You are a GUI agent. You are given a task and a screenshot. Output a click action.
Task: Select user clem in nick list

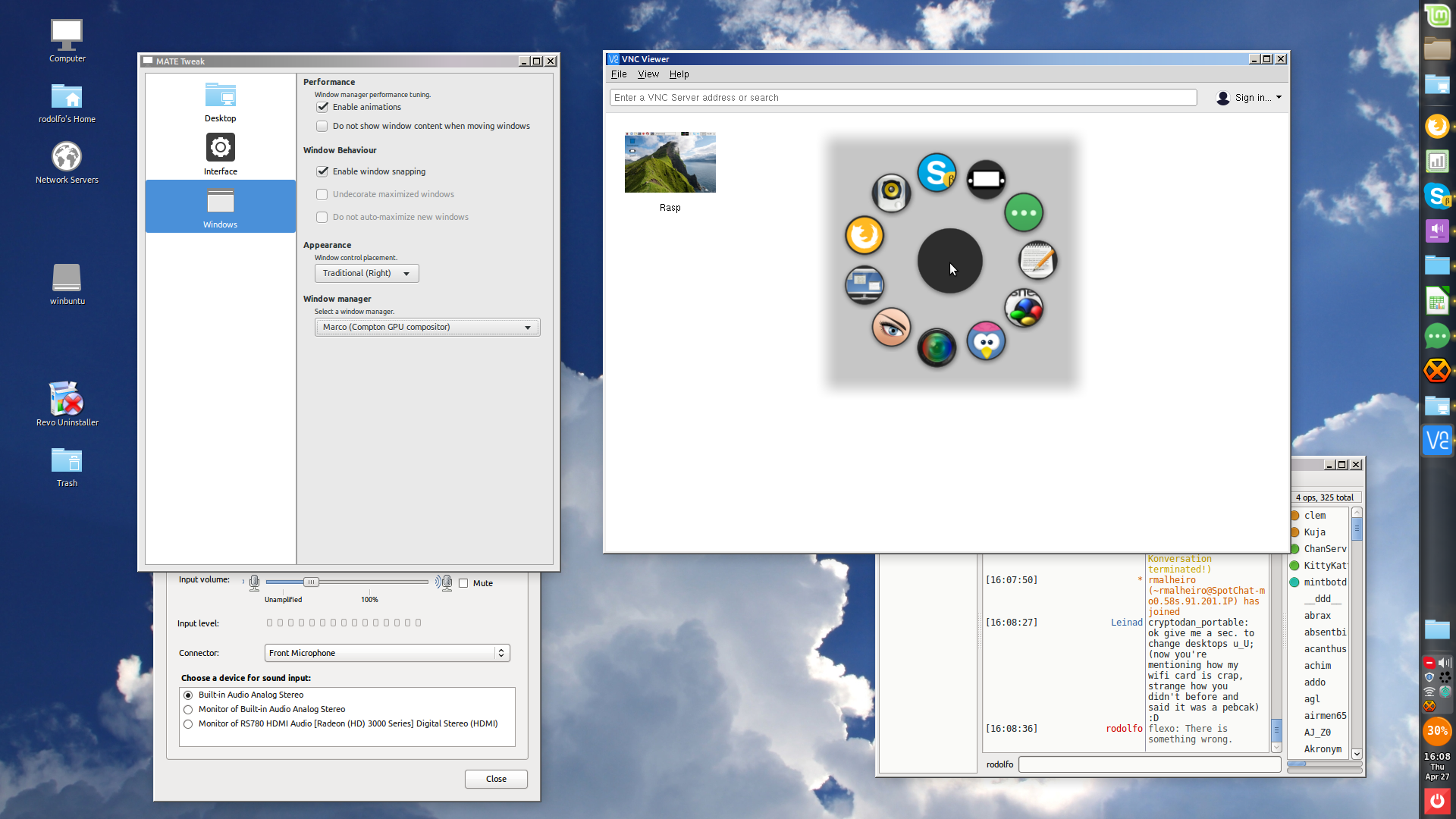pos(1315,516)
